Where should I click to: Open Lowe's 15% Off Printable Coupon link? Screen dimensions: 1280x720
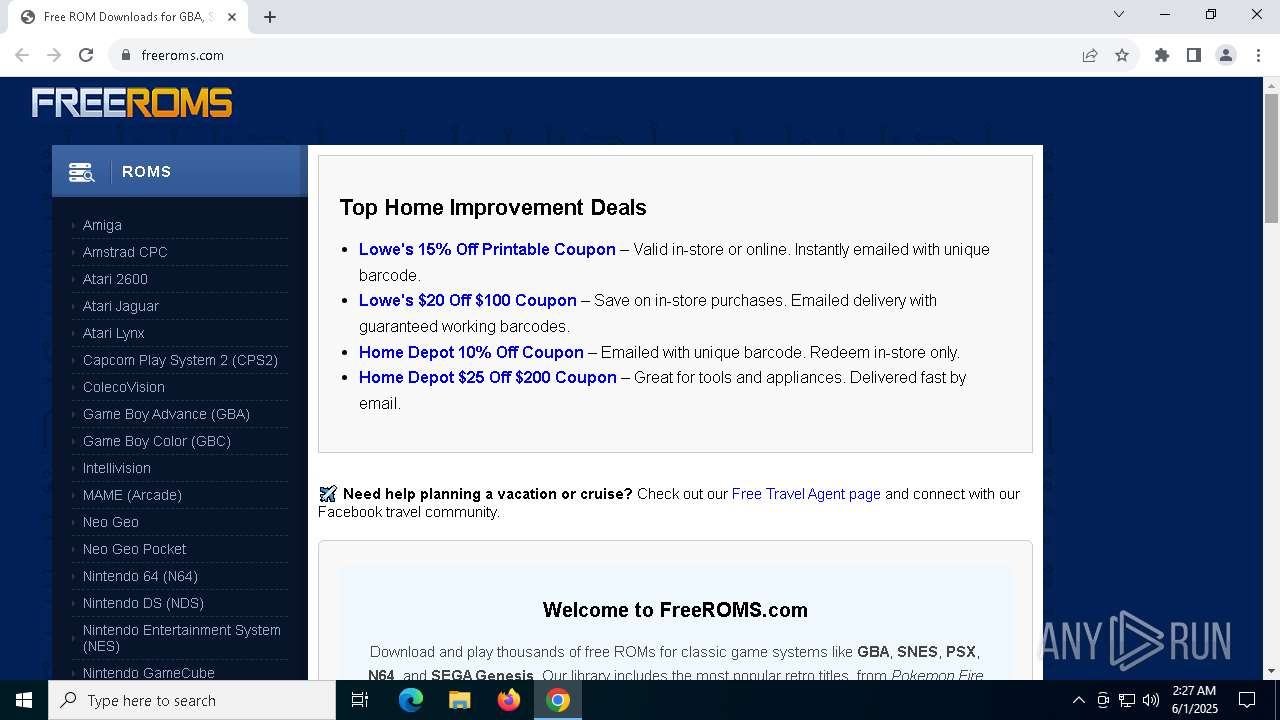click(x=487, y=249)
